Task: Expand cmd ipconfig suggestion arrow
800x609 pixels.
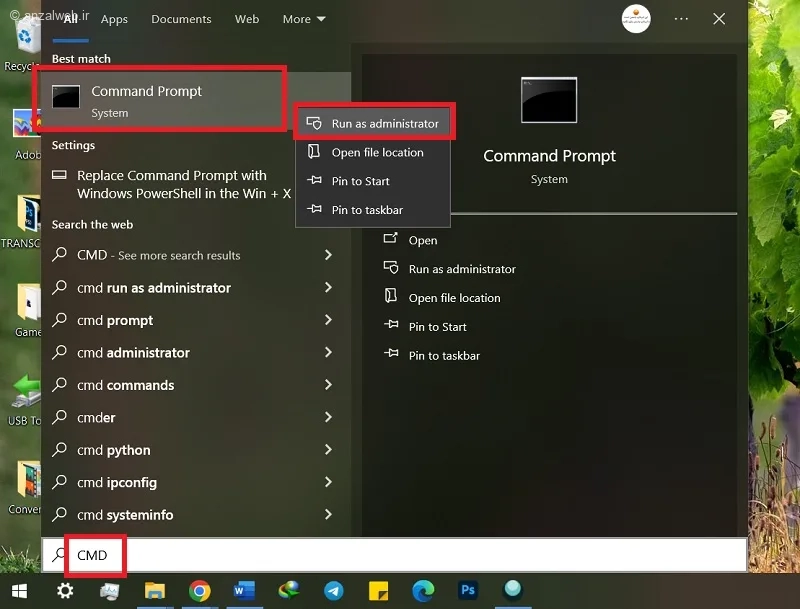Action: [x=329, y=482]
